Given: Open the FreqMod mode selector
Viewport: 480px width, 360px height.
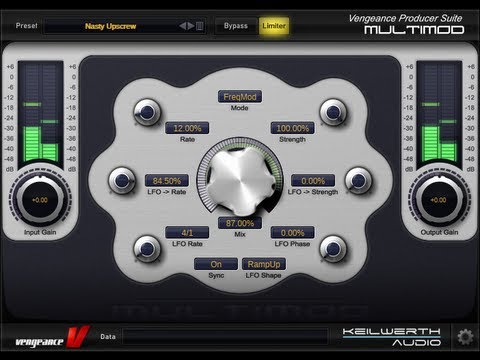Looking at the screenshot, I should pos(240,97).
